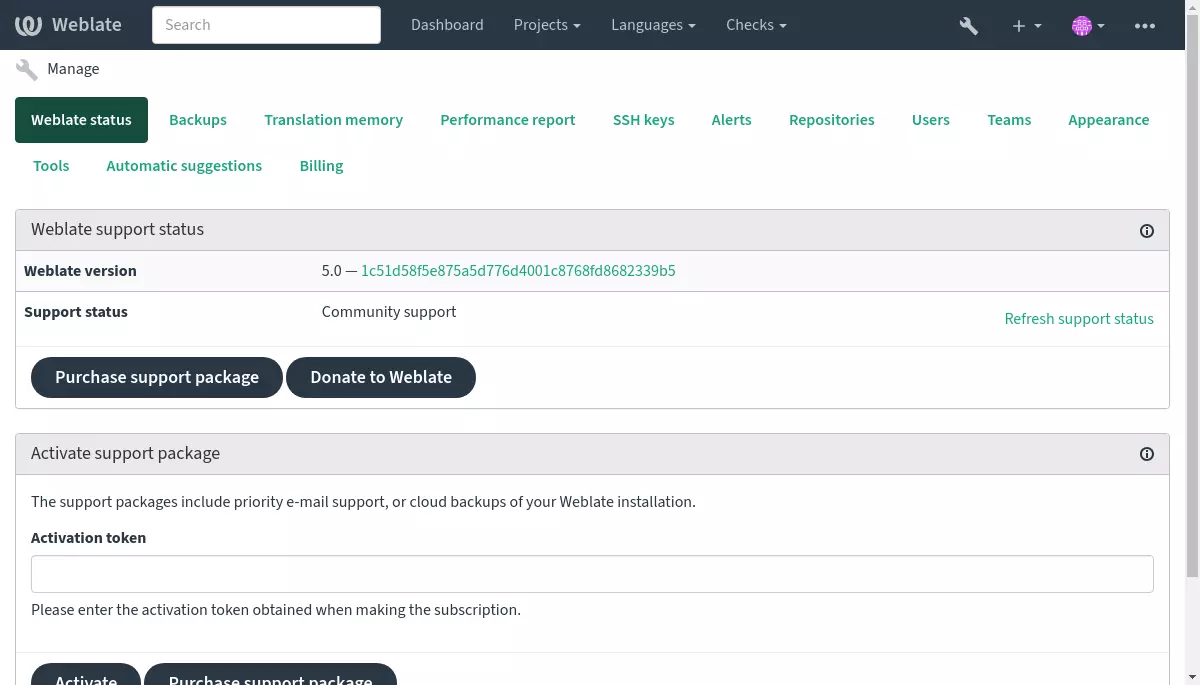Open the user avatar menu

1088,25
